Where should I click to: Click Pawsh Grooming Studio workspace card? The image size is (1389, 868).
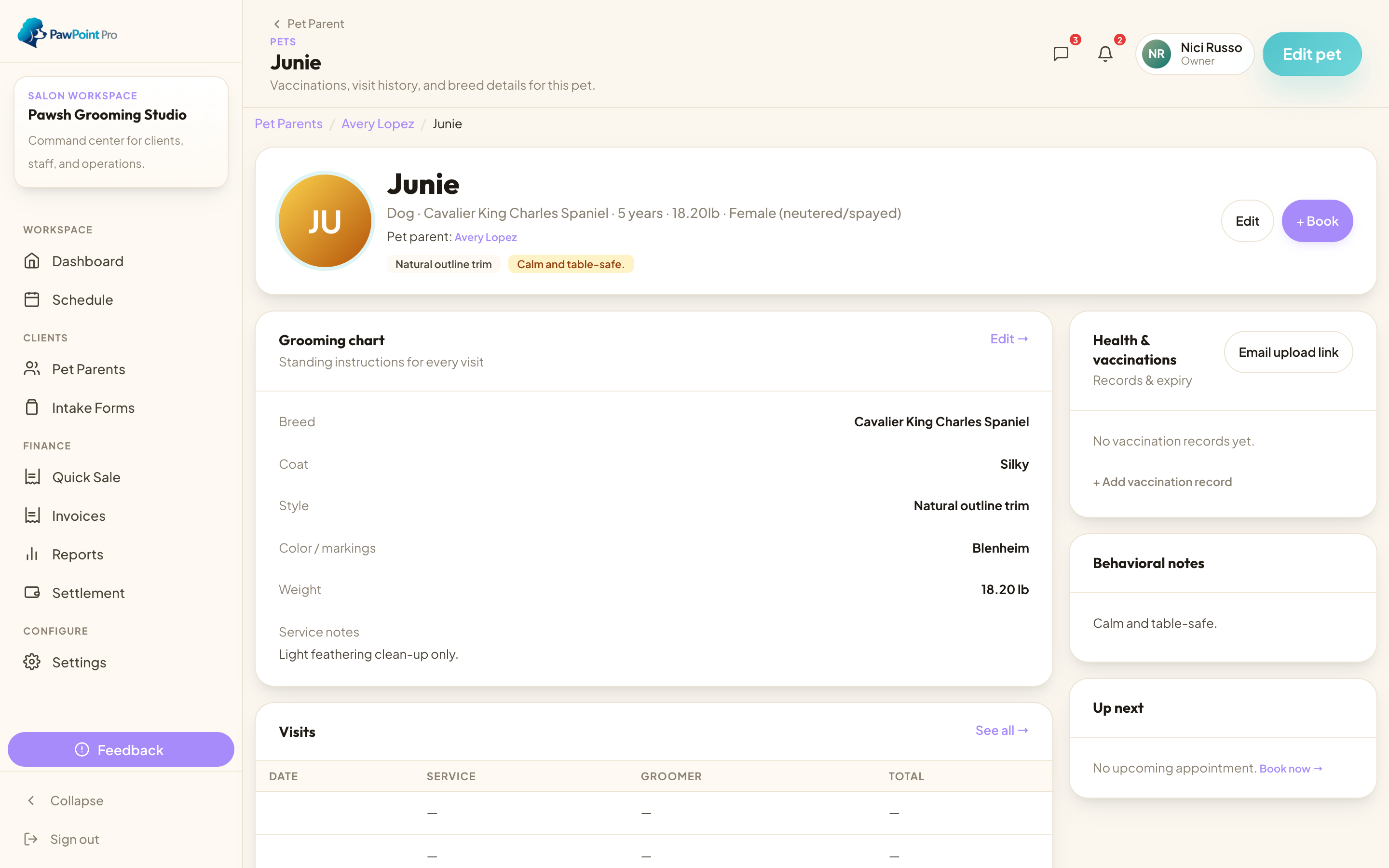(121, 132)
